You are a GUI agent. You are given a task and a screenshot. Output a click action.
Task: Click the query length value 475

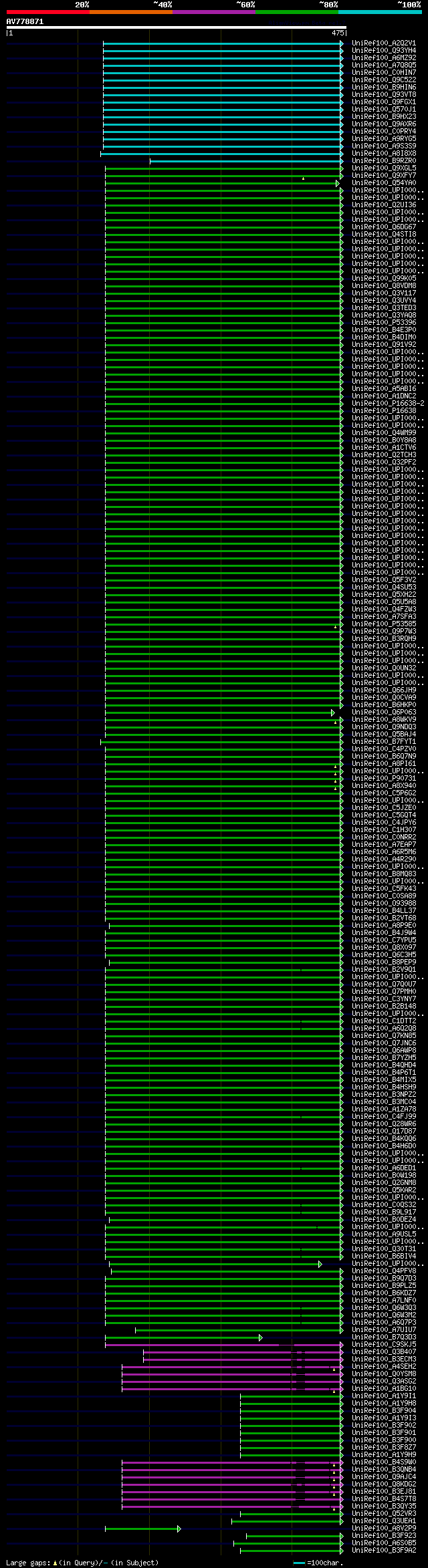pos(338,33)
